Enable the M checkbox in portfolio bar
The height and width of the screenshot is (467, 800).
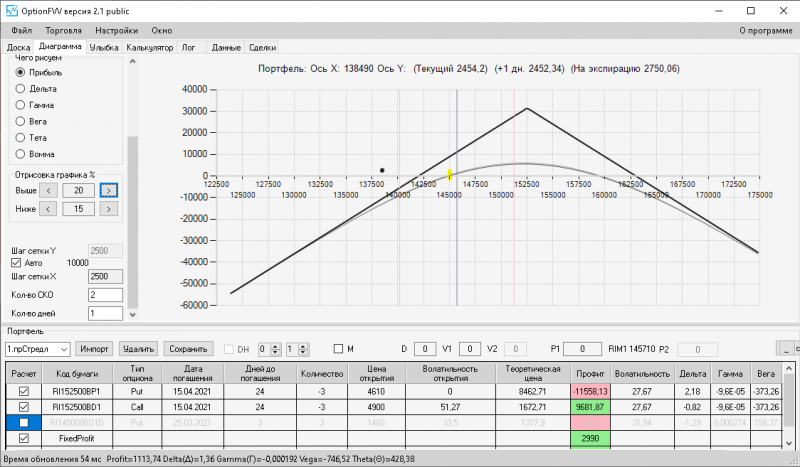pyautogui.click(x=338, y=349)
